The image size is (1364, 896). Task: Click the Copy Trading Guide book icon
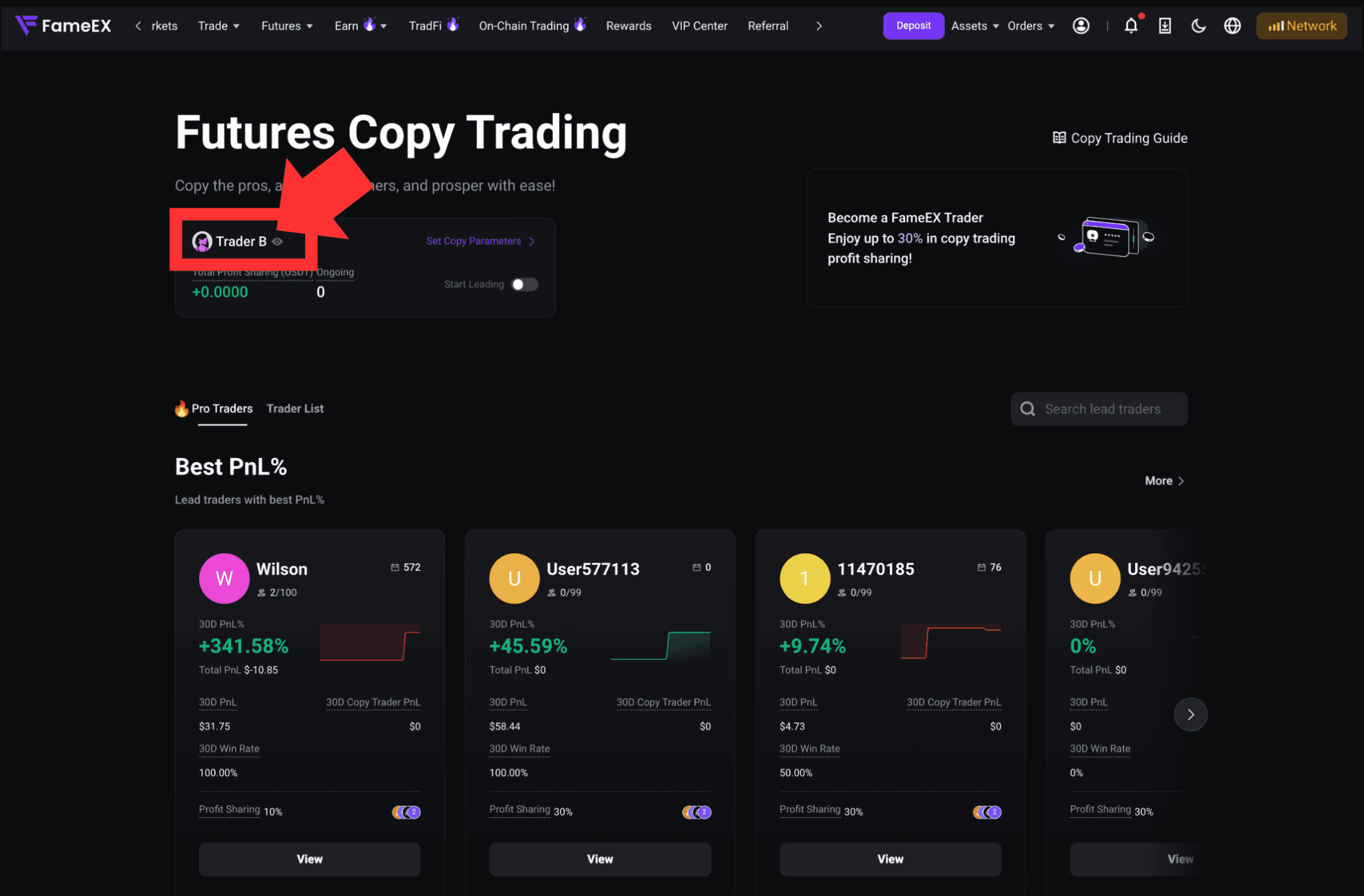[x=1059, y=138]
